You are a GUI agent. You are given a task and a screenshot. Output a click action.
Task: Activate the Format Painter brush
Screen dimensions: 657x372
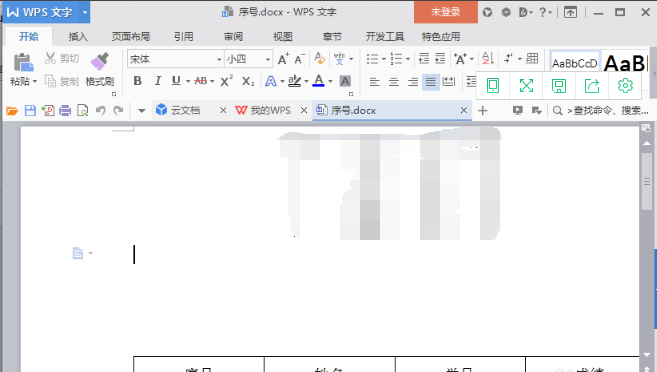[x=100, y=61]
